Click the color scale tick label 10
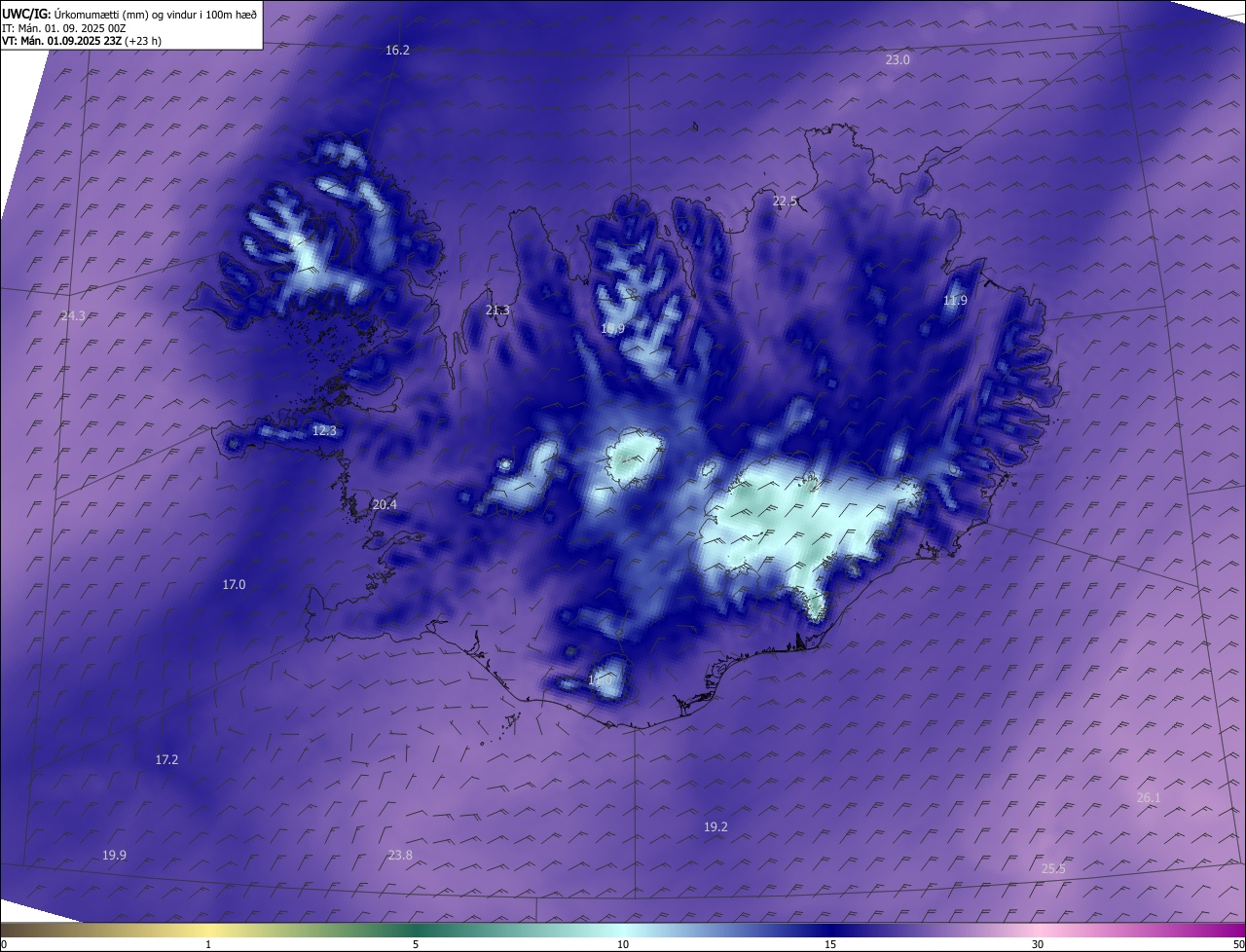1246x952 pixels. (x=623, y=944)
